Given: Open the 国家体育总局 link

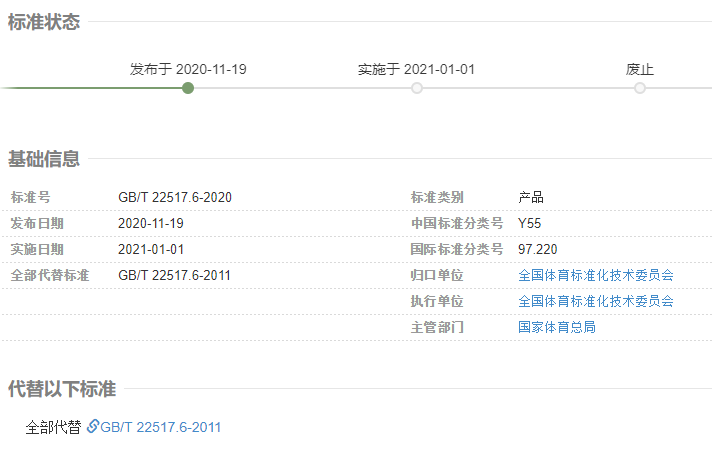Looking at the screenshot, I should point(557,327).
